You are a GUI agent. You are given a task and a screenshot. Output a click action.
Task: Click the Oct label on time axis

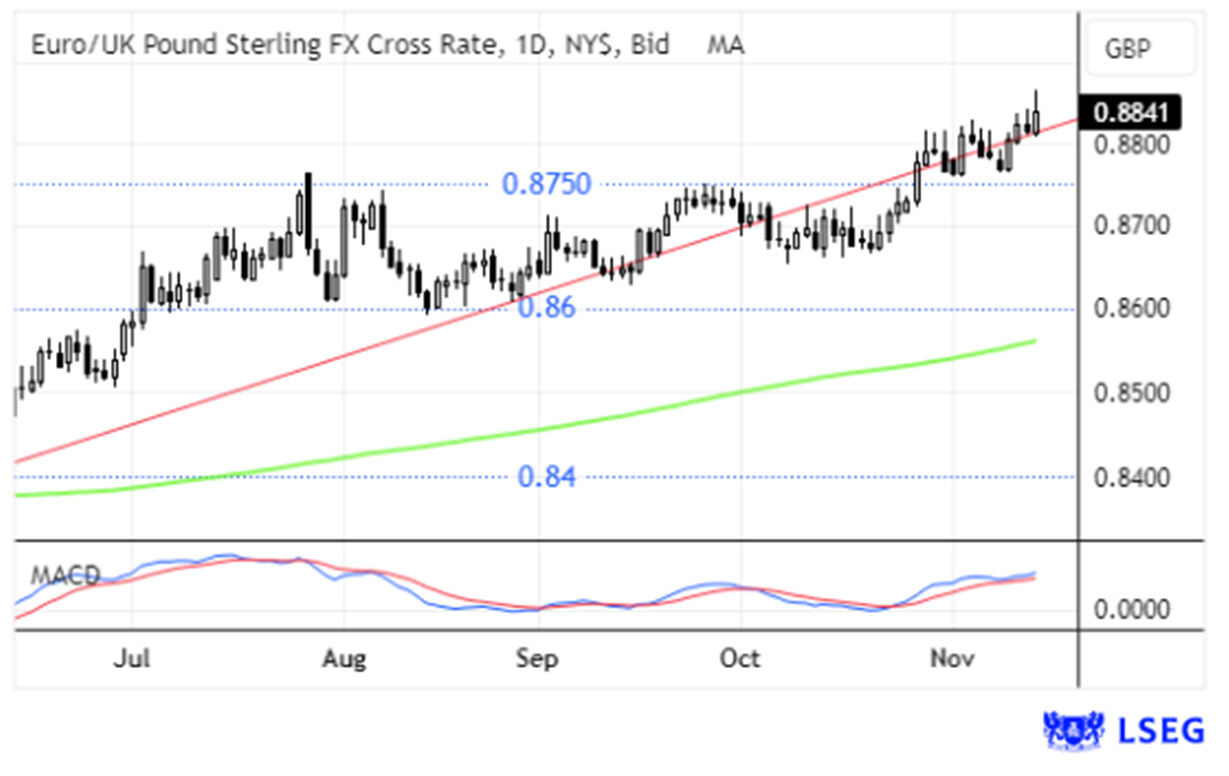coord(740,659)
